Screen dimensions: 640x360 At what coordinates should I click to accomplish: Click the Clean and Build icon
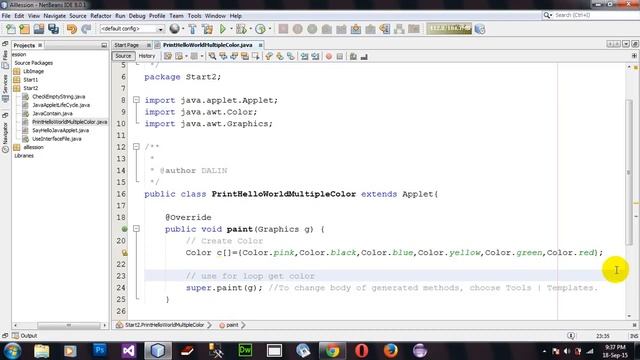coord(207,29)
